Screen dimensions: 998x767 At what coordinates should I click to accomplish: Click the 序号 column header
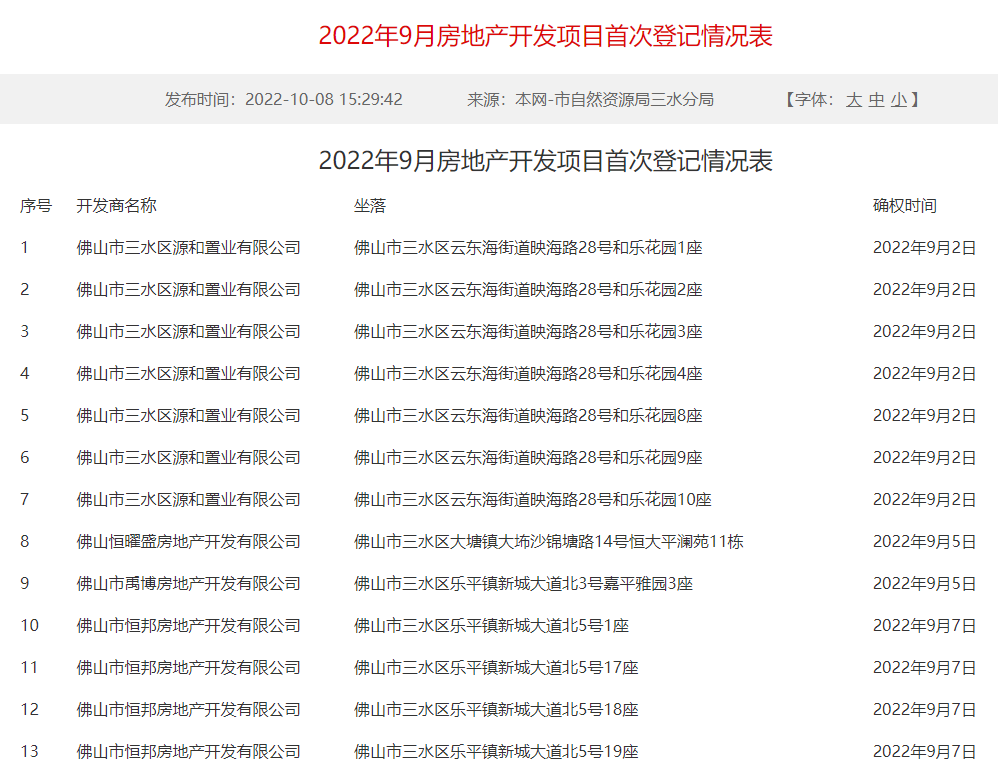[36, 206]
